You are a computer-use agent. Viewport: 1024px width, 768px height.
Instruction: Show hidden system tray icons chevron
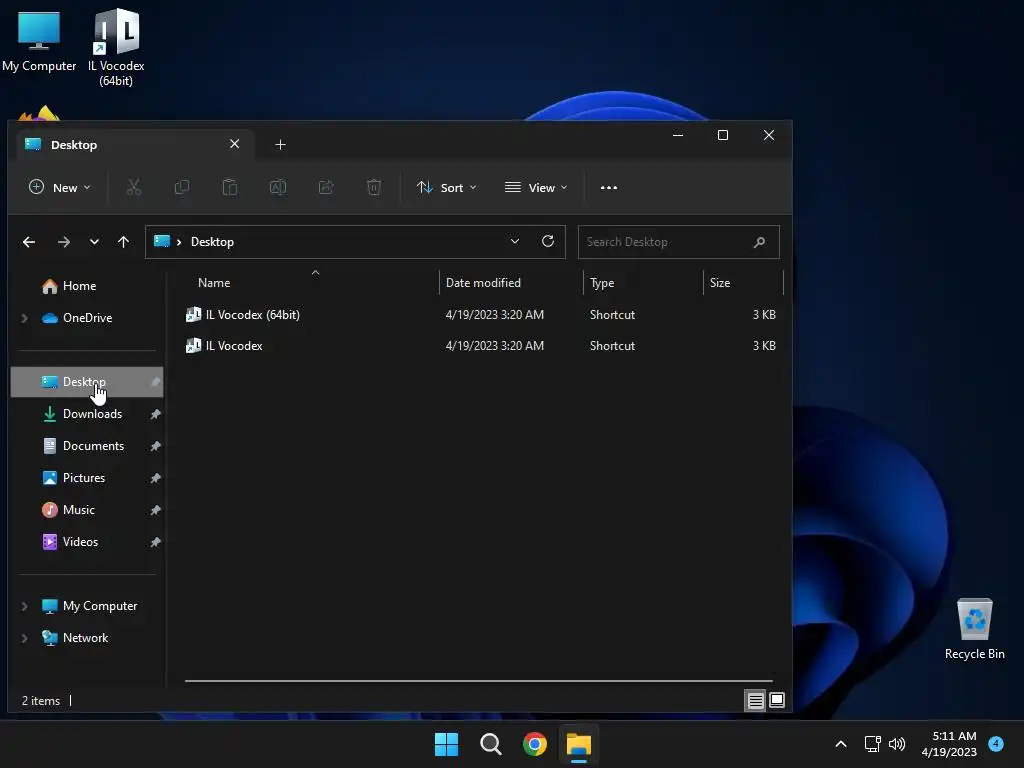[x=841, y=744]
